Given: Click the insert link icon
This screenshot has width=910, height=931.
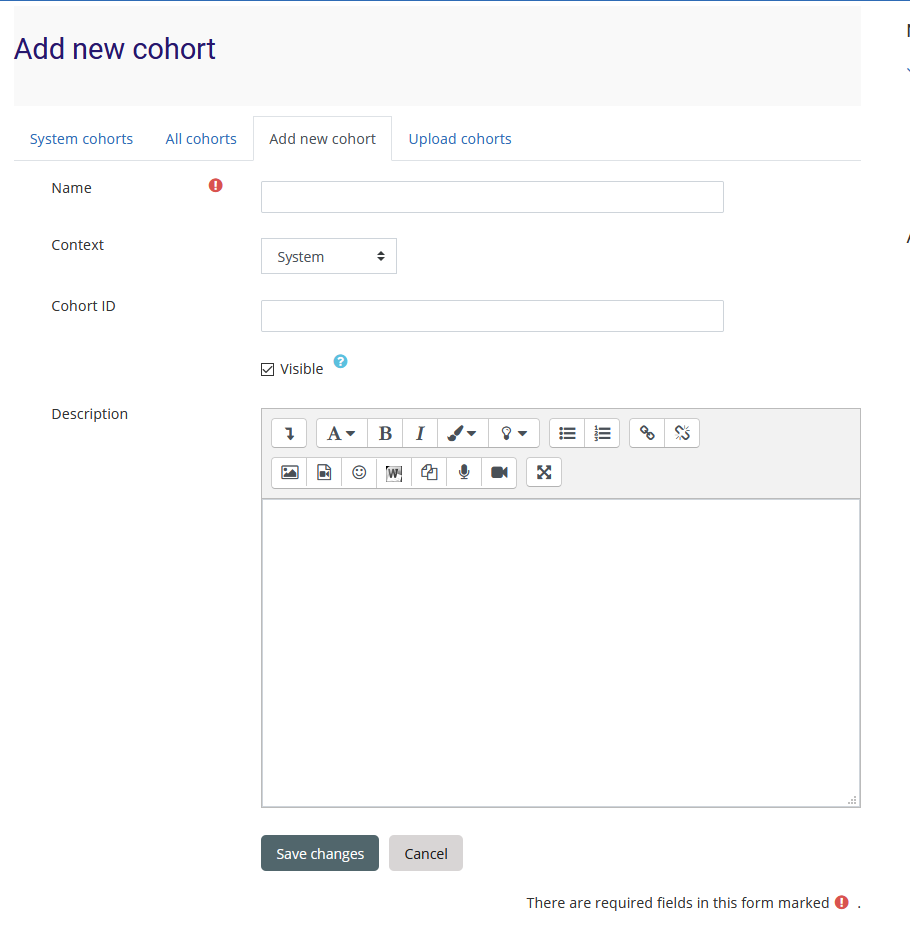Looking at the screenshot, I should pos(647,433).
